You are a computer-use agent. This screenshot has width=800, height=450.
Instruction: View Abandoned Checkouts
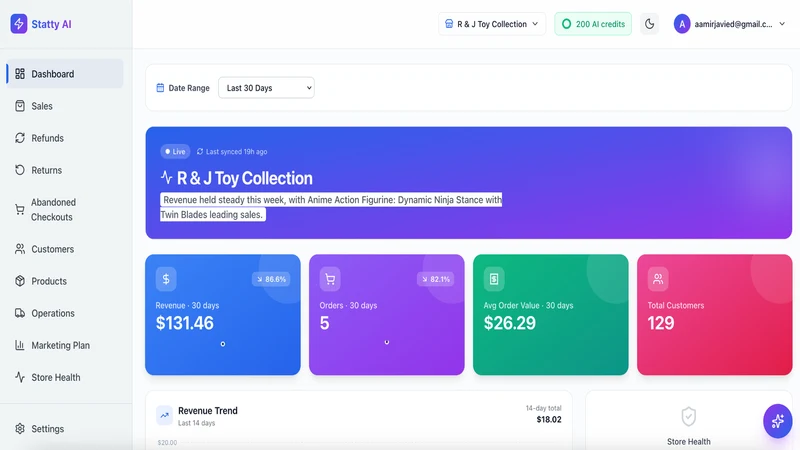point(65,210)
